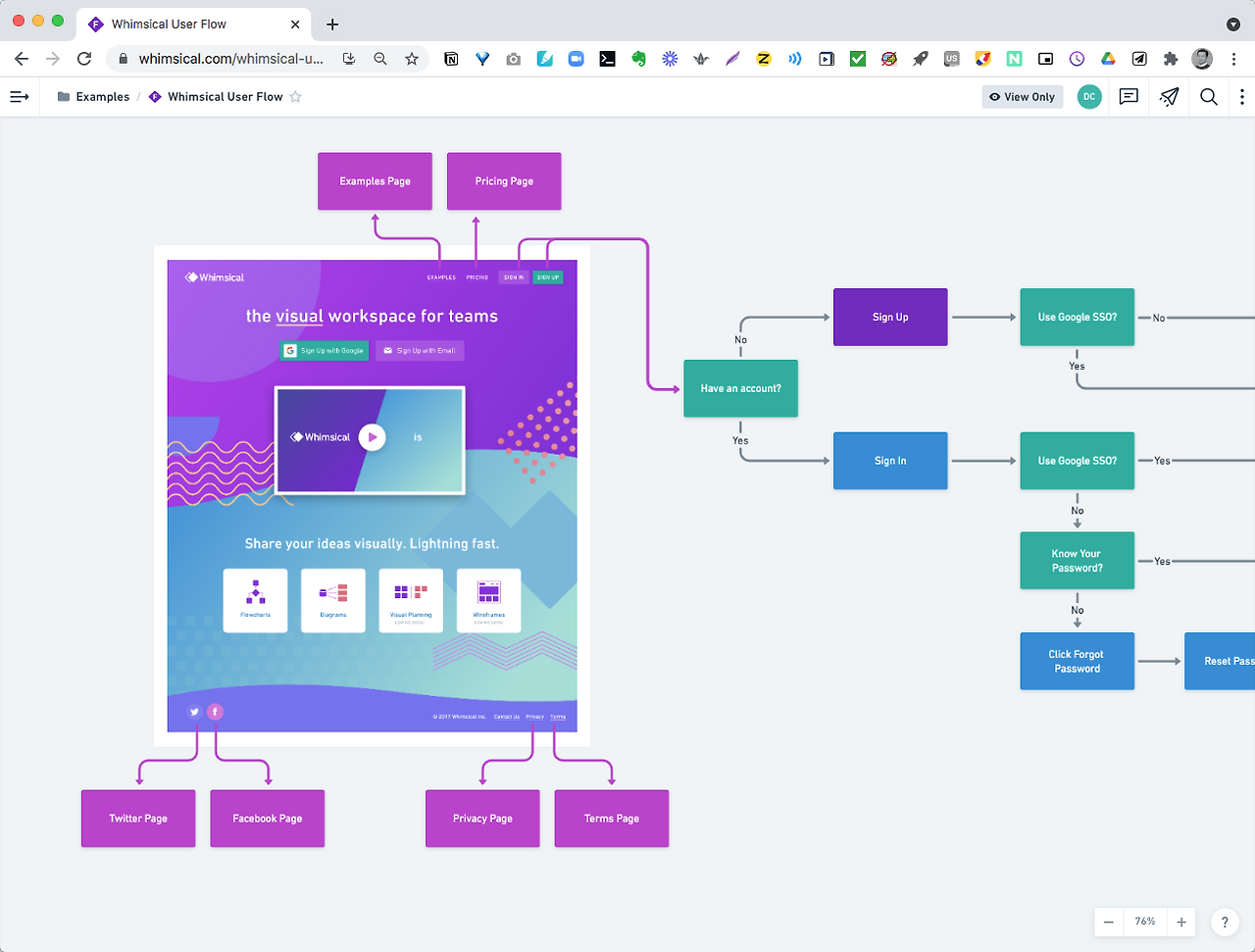Select the Examples Page node
Screen dimensions: 1255x952
pyautogui.click(x=375, y=181)
